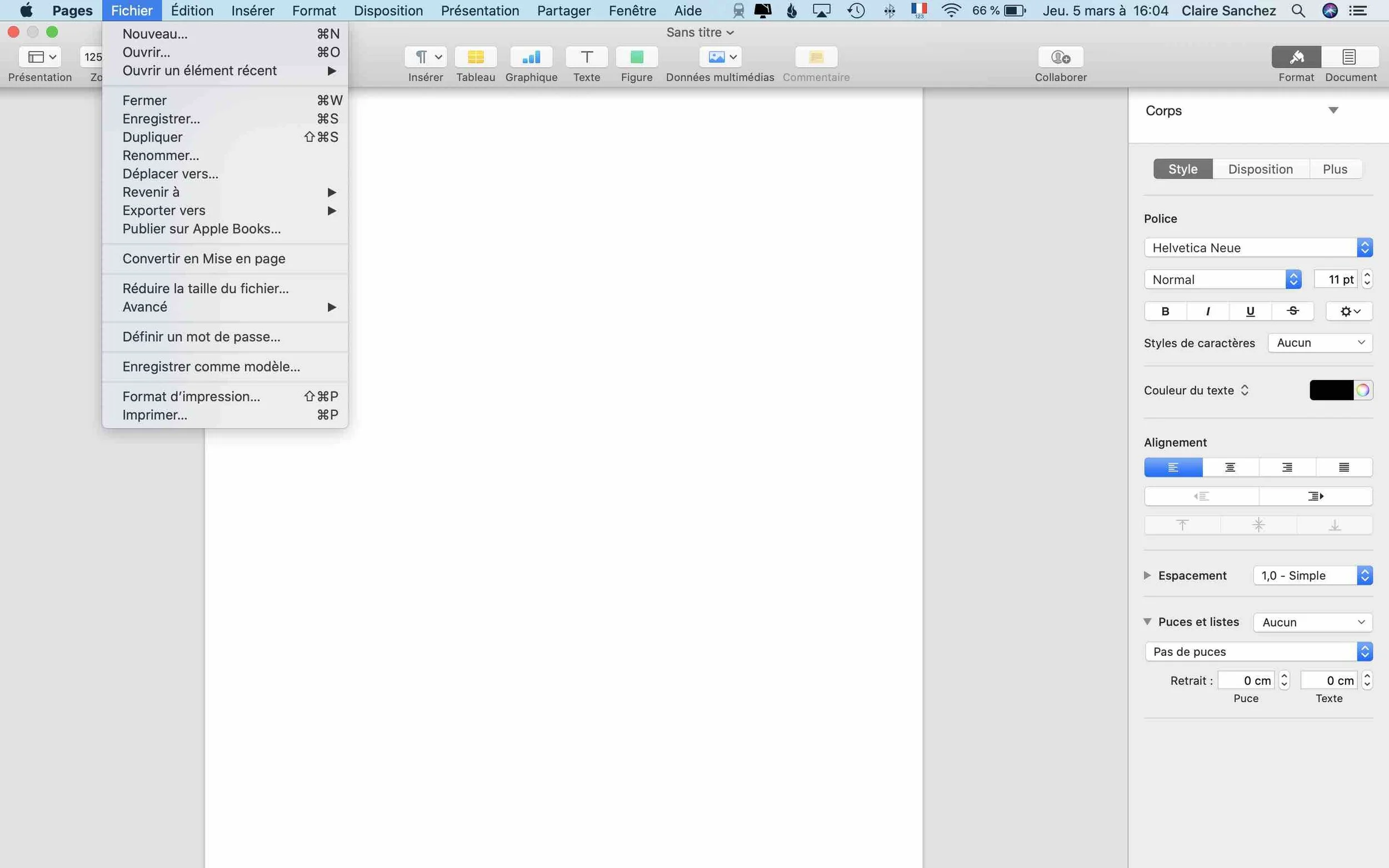1389x868 pixels.
Task: Toggle underline formatting
Action: click(x=1250, y=310)
